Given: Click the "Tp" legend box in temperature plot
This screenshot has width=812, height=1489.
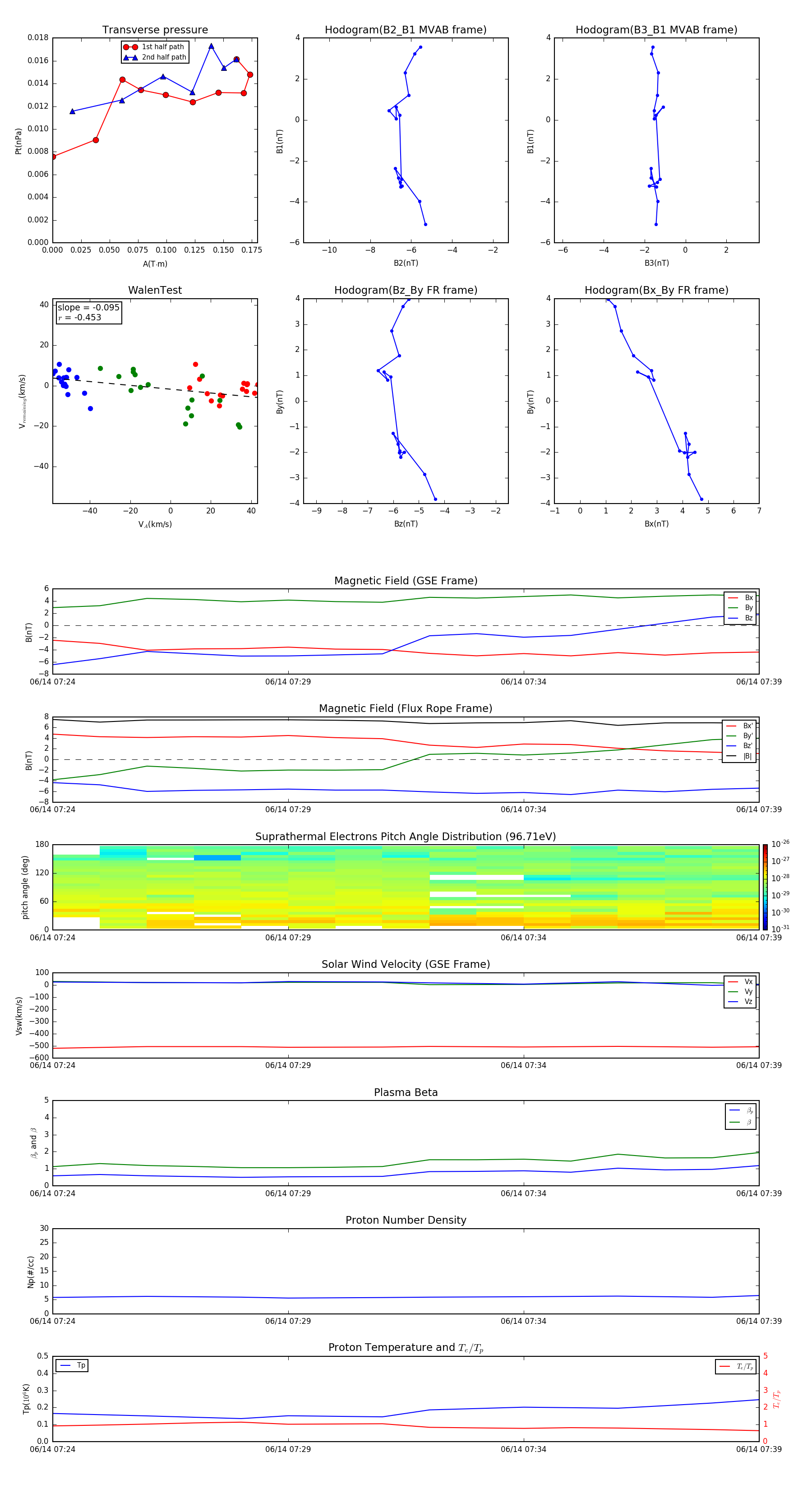Looking at the screenshot, I should tap(72, 1366).
